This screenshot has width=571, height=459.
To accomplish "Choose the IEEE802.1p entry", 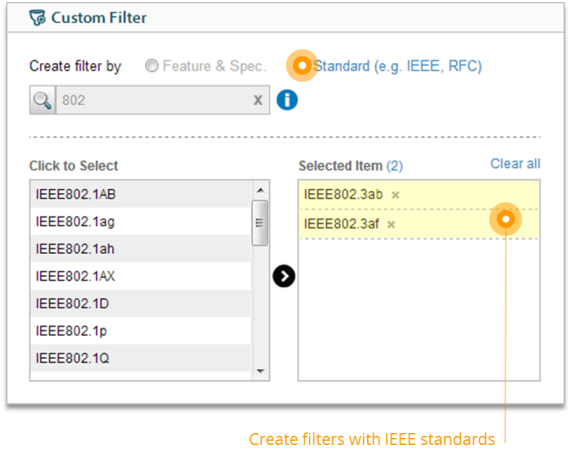I will pyautogui.click(x=141, y=331).
